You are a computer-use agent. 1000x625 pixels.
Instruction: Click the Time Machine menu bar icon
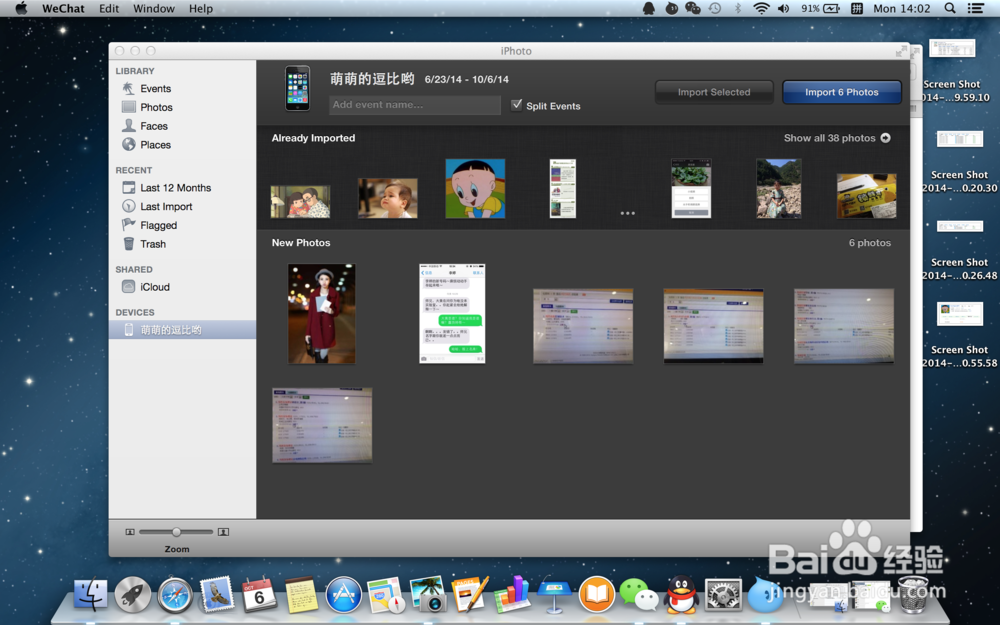coord(715,8)
